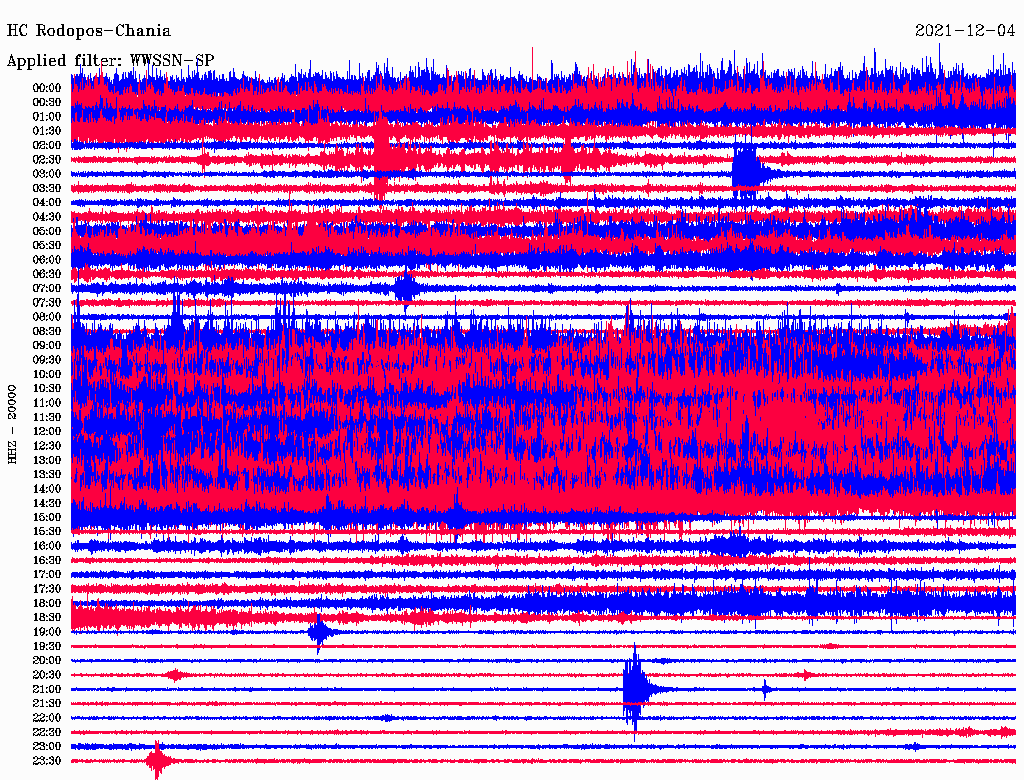Click the blue seismic burst on 03:00 trace
Screen dimensions: 1024x780
click(746, 172)
